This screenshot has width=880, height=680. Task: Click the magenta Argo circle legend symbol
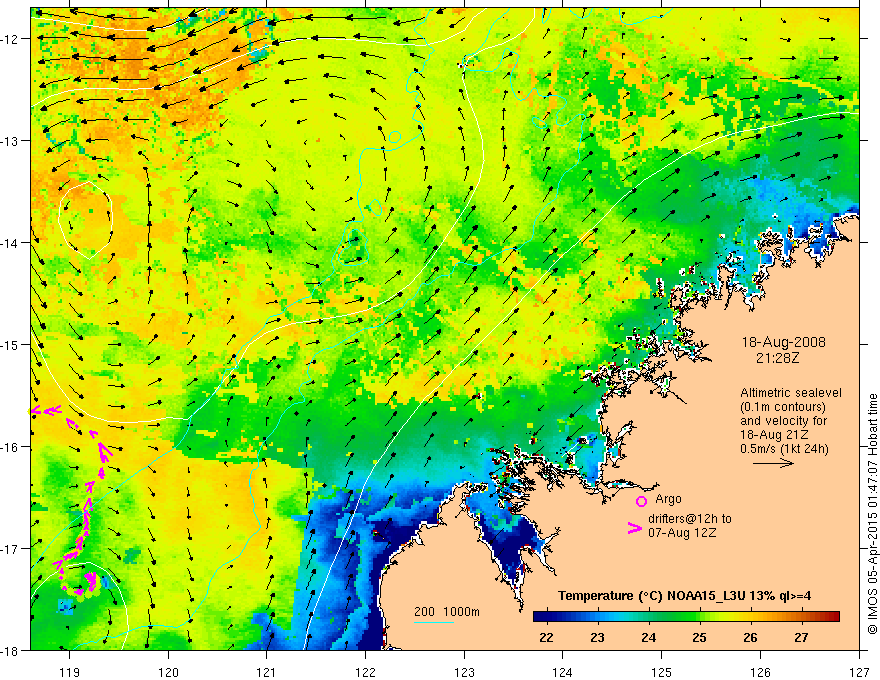[x=641, y=501]
